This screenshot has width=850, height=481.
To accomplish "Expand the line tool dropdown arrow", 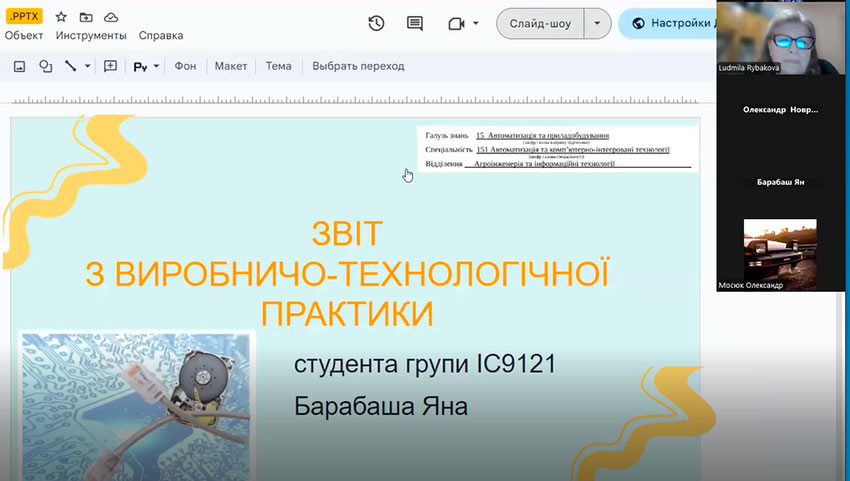I will tap(87, 67).
